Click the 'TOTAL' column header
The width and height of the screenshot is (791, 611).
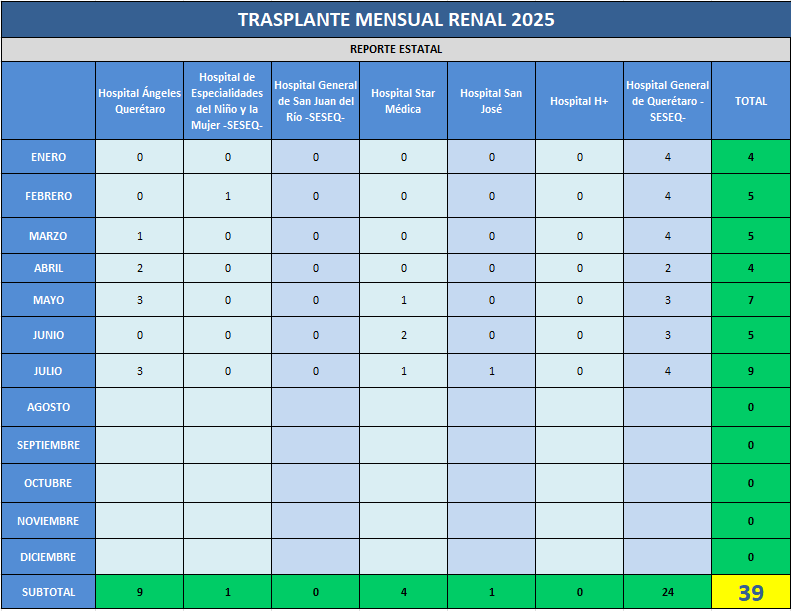click(x=751, y=101)
